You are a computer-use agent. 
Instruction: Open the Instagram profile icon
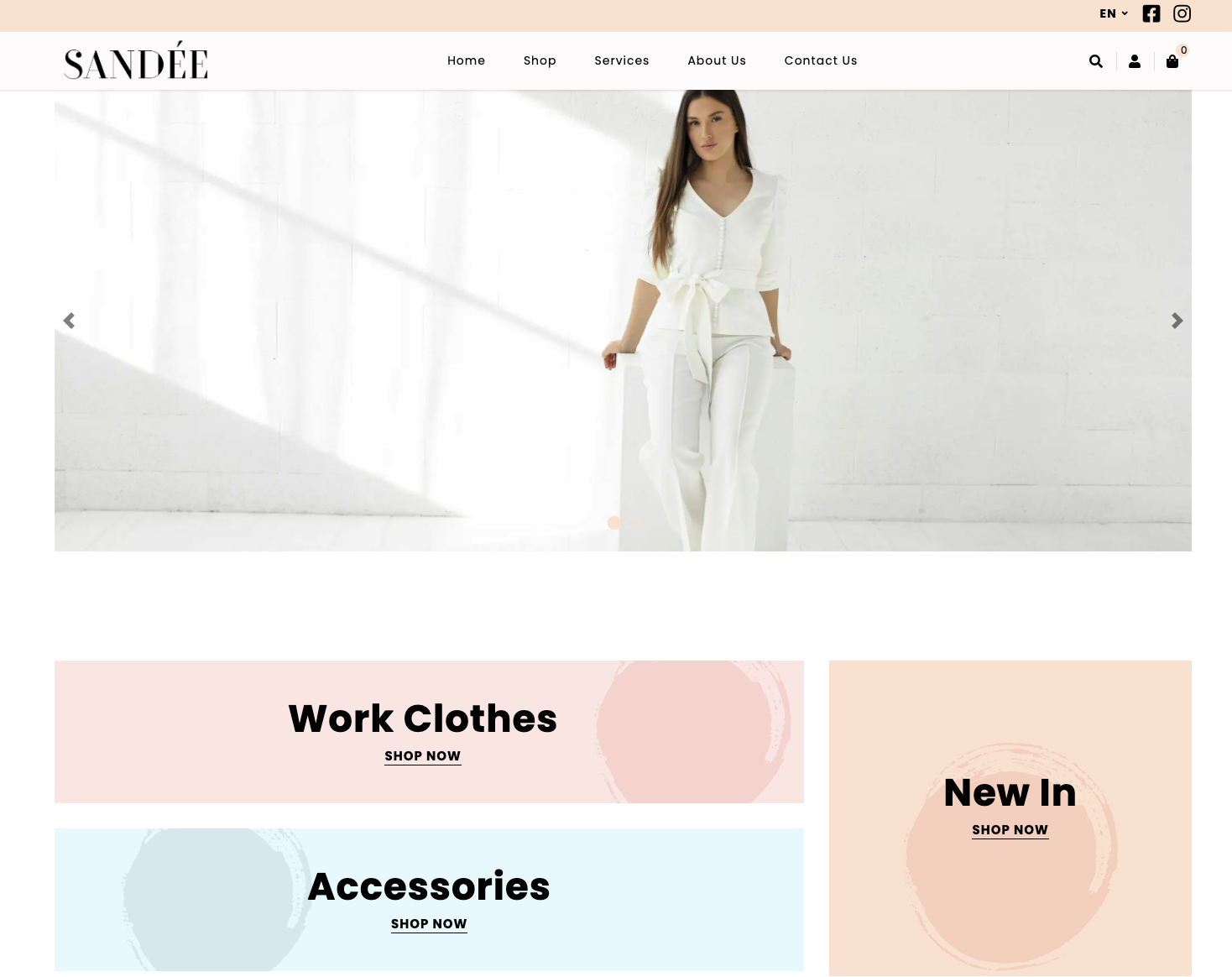coord(1182,13)
